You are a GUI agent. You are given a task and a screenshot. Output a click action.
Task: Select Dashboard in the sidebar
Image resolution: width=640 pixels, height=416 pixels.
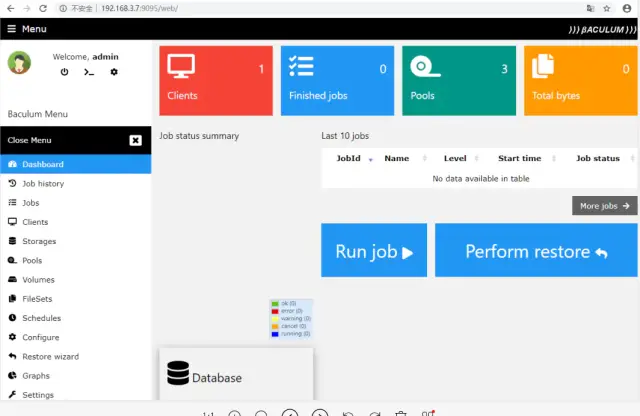click(x=76, y=164)
